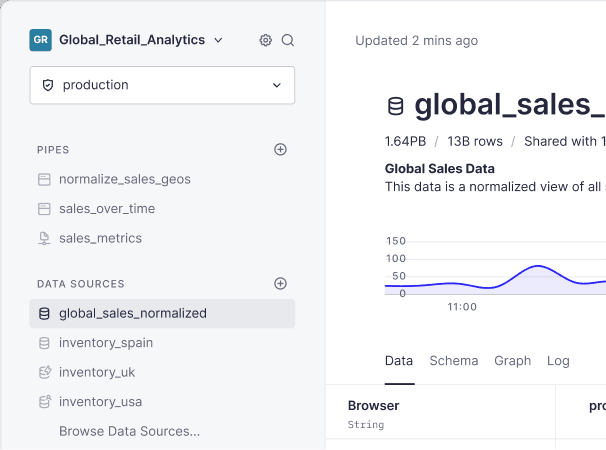Click the global_sales_normalized database icon in sidebar

44,314
